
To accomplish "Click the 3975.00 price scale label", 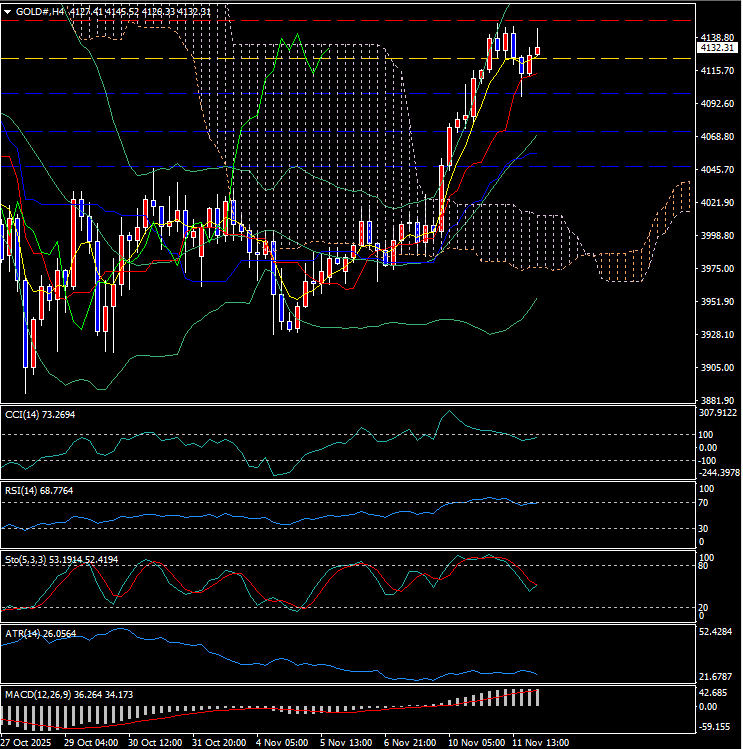I will pyautogui.click(x=717, y=269).
